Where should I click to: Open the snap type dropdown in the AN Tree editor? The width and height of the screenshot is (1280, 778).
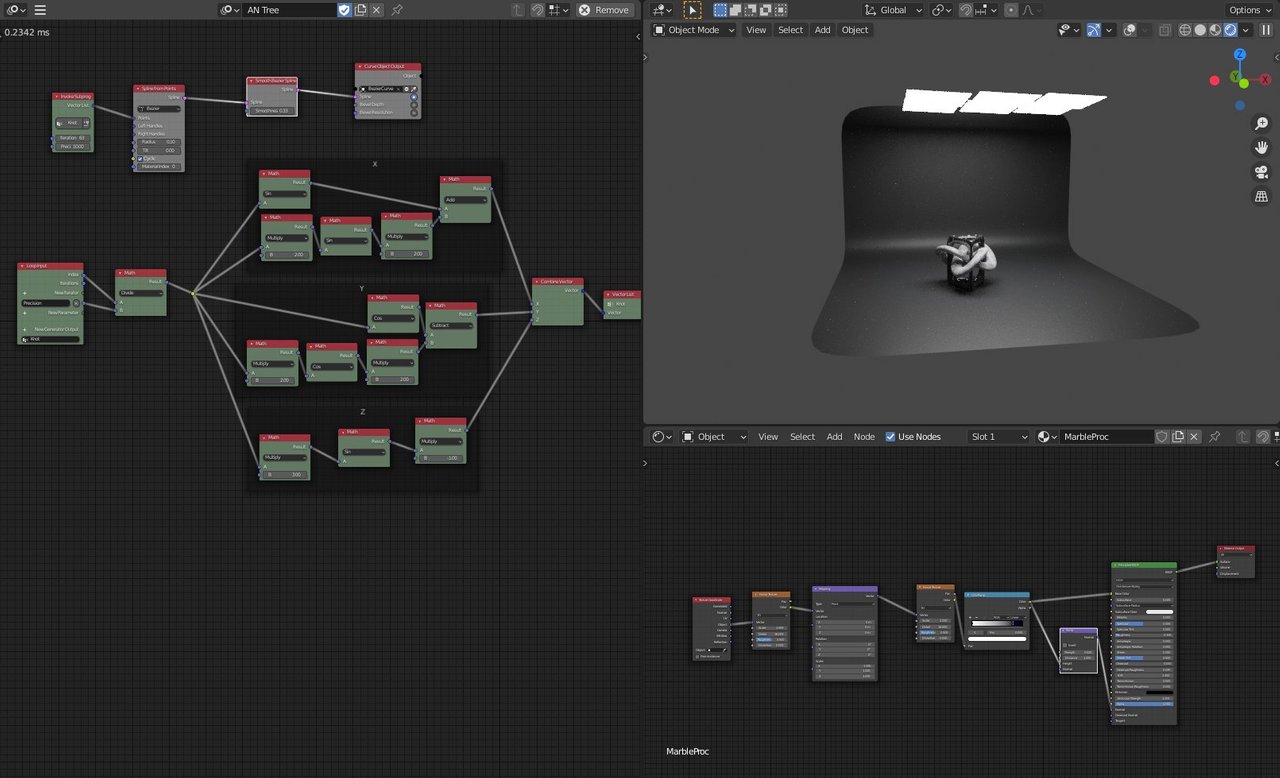(x=558, y=10)
